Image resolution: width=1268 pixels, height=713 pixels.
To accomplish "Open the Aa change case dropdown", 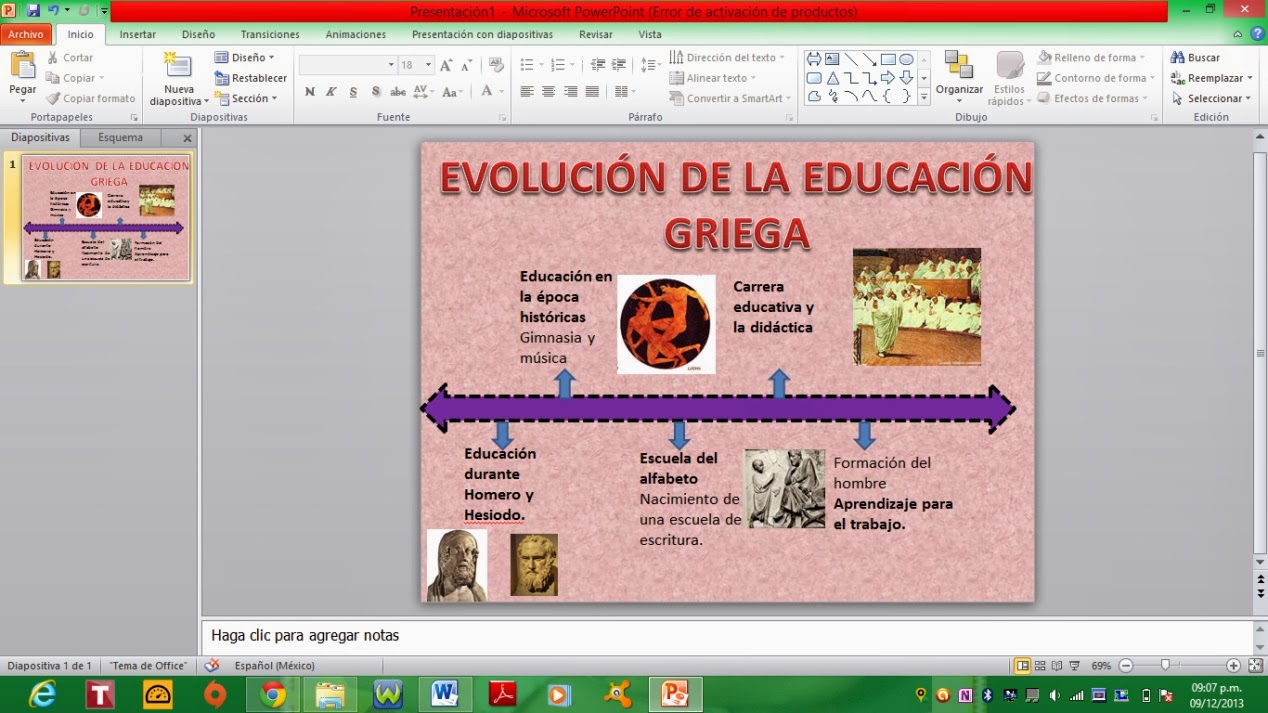I will [453, 91].
